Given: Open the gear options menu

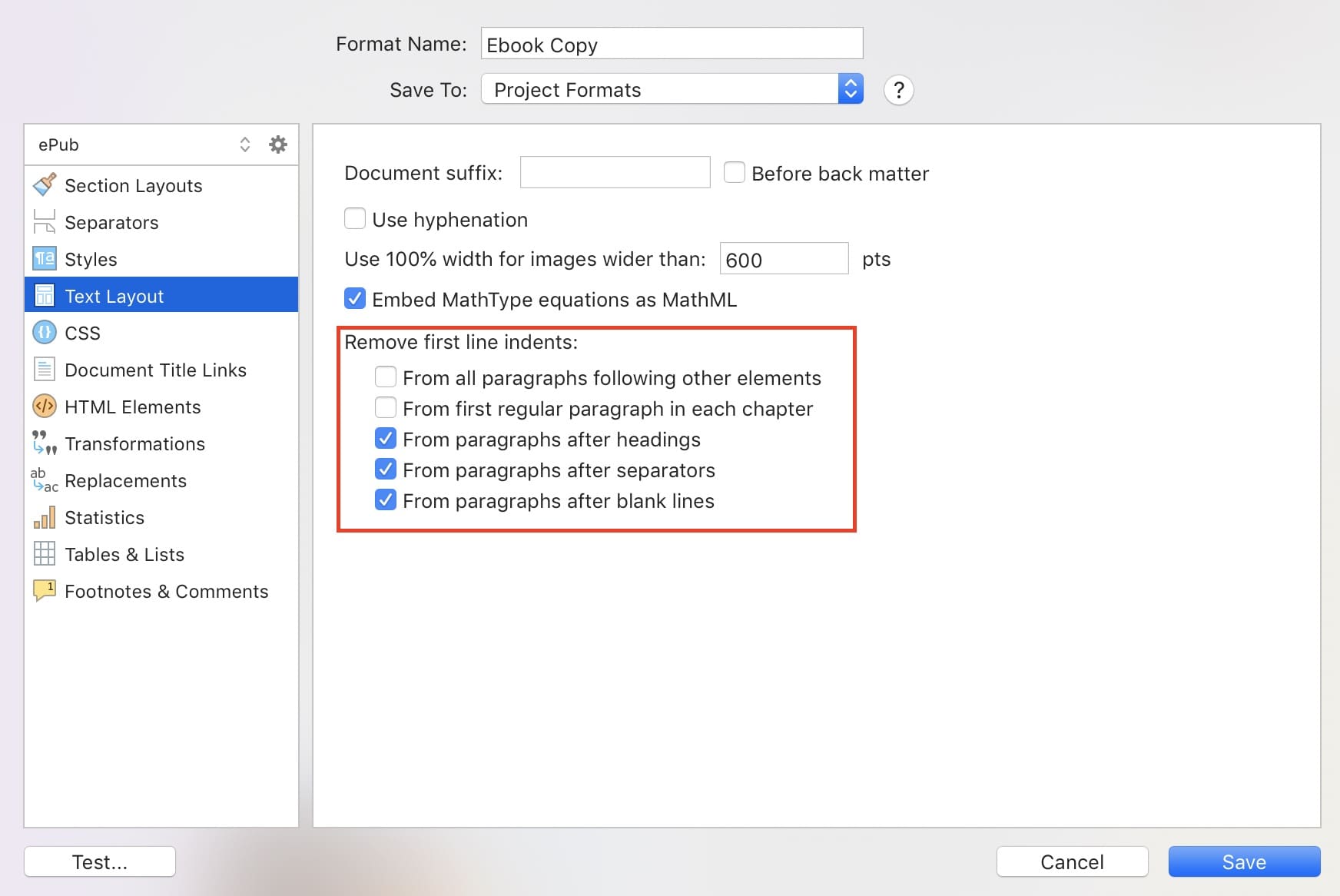Looking at the screenshot, I should tap(278, 144).
